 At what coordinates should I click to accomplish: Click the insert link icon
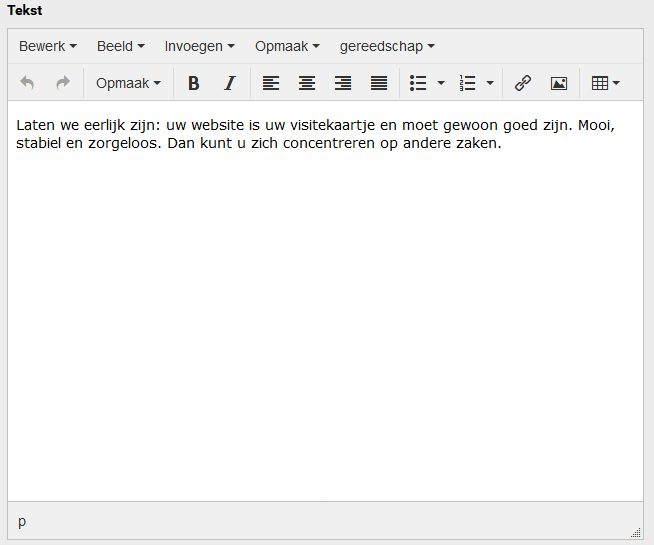tap(522, 83)
